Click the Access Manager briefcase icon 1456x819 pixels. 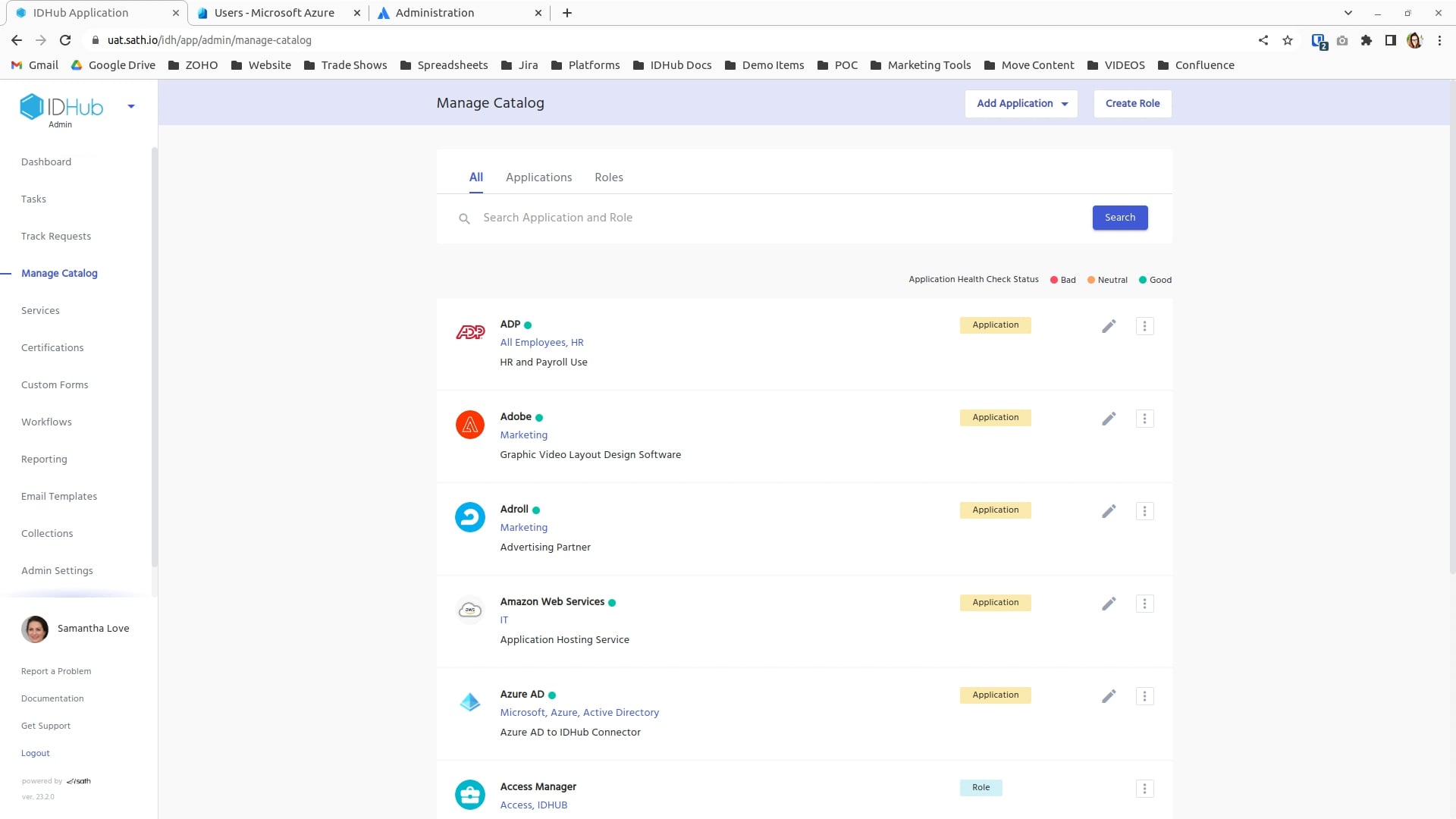pyautogui.click(x=470, y=795)
